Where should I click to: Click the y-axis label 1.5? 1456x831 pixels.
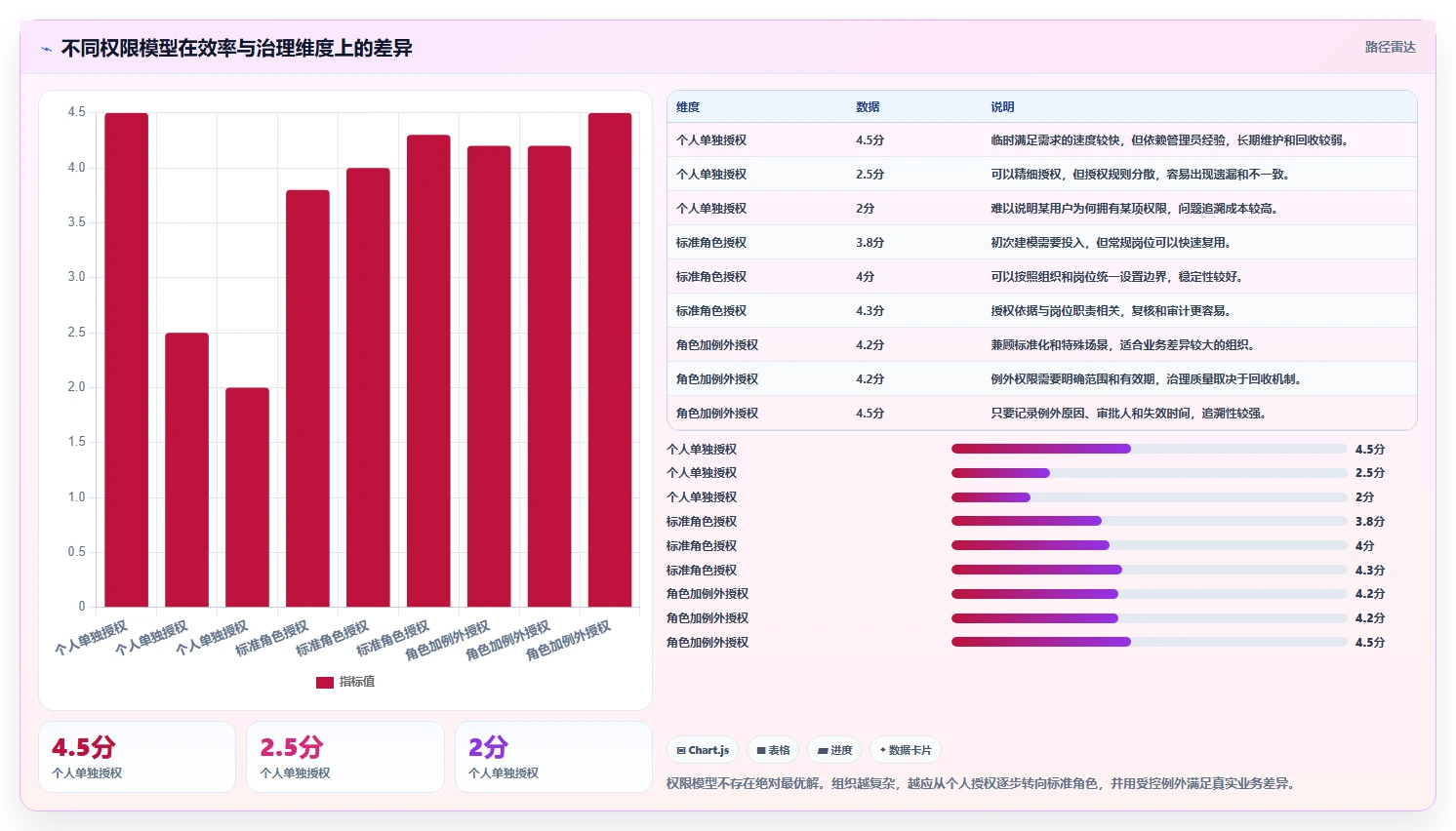(x=76, y=442)
